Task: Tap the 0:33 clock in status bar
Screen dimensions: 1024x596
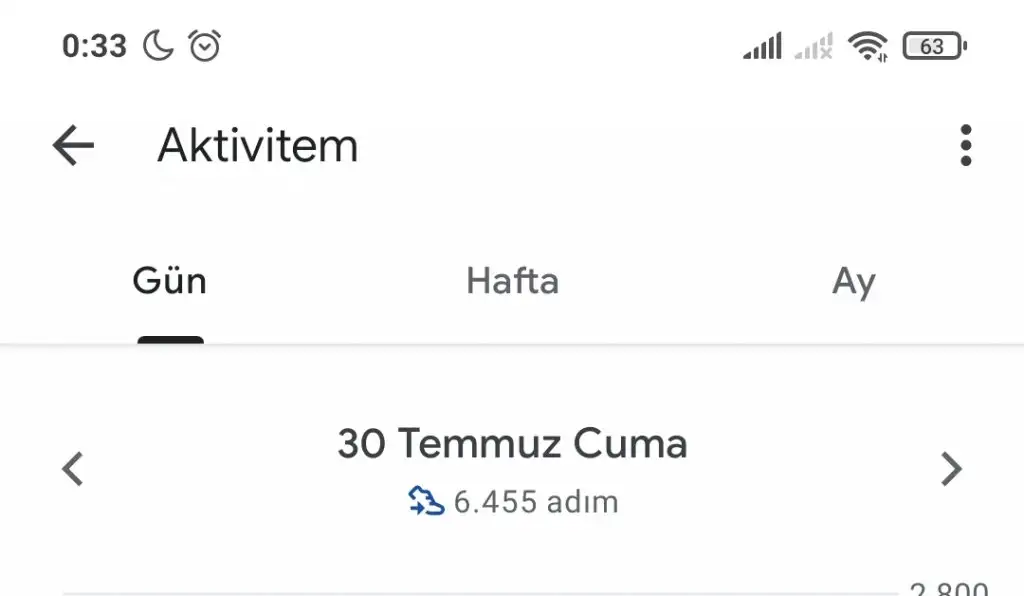Action: (94, 46)
